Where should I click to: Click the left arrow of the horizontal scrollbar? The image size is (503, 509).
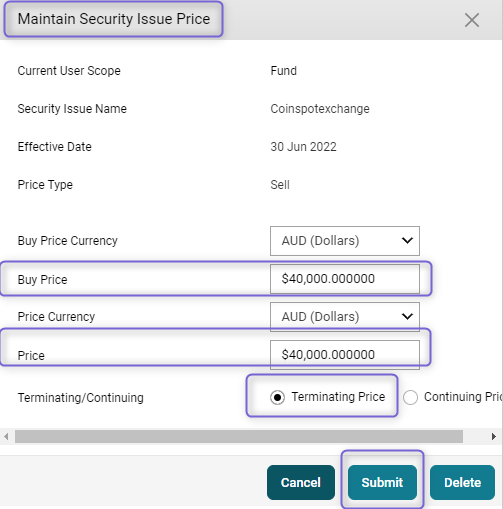[x=6, y=436]
